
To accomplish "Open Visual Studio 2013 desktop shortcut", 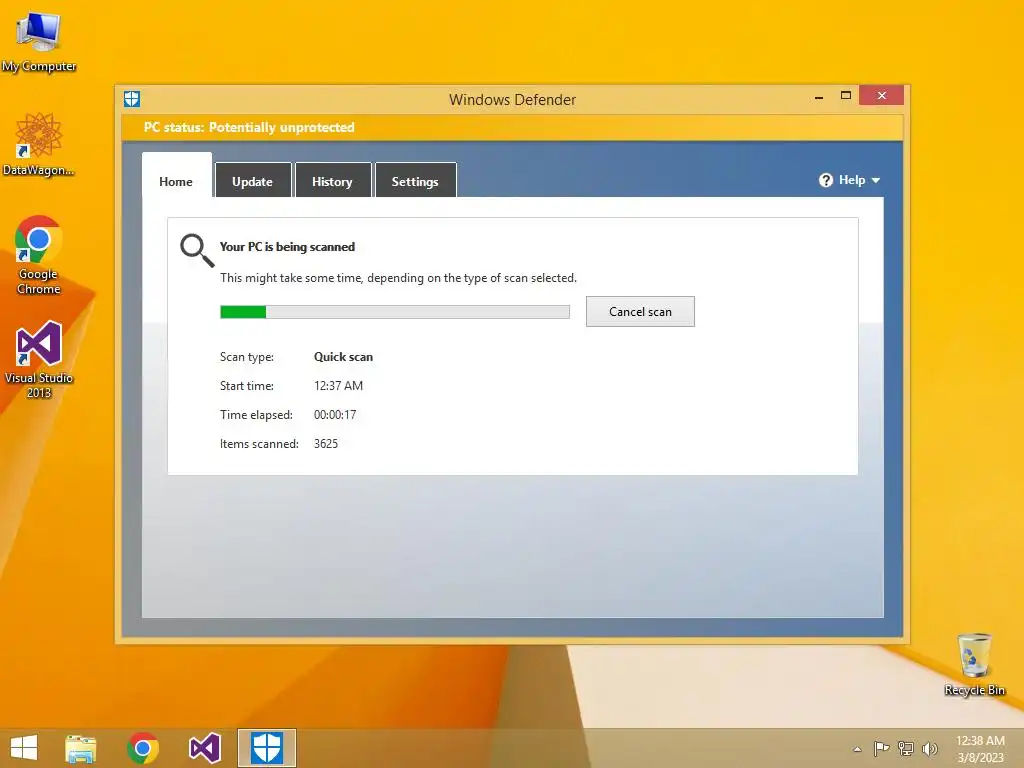I will [39, 359].
